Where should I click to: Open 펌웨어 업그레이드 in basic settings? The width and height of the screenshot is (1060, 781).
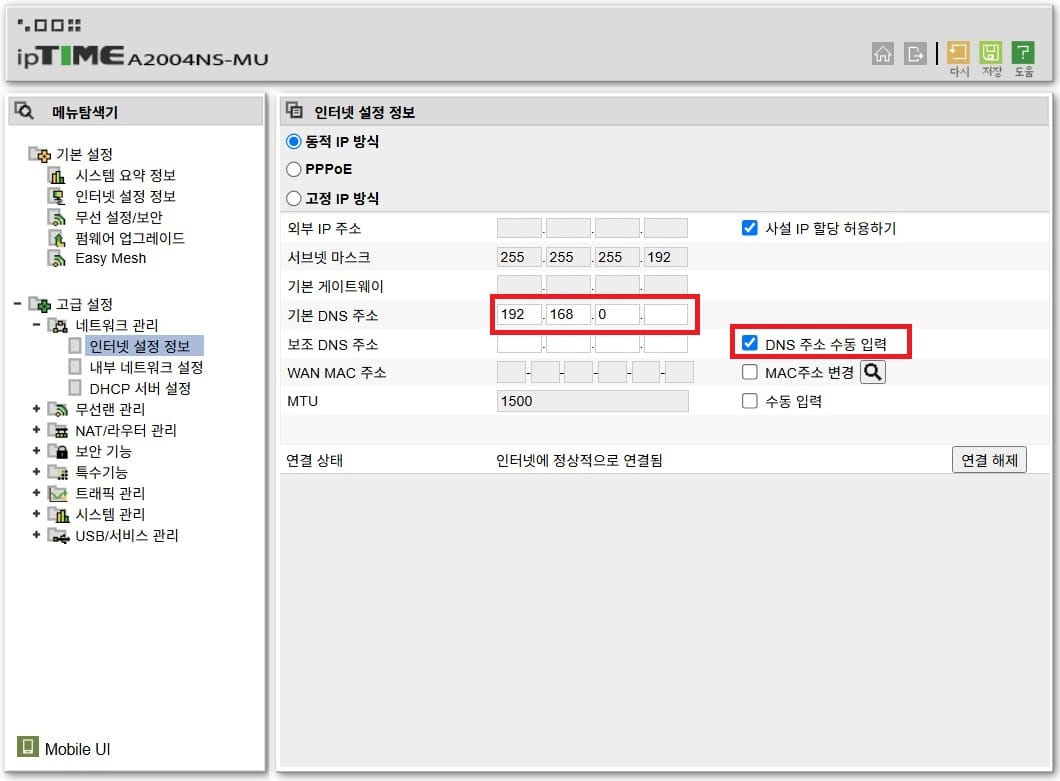point(130,238)
